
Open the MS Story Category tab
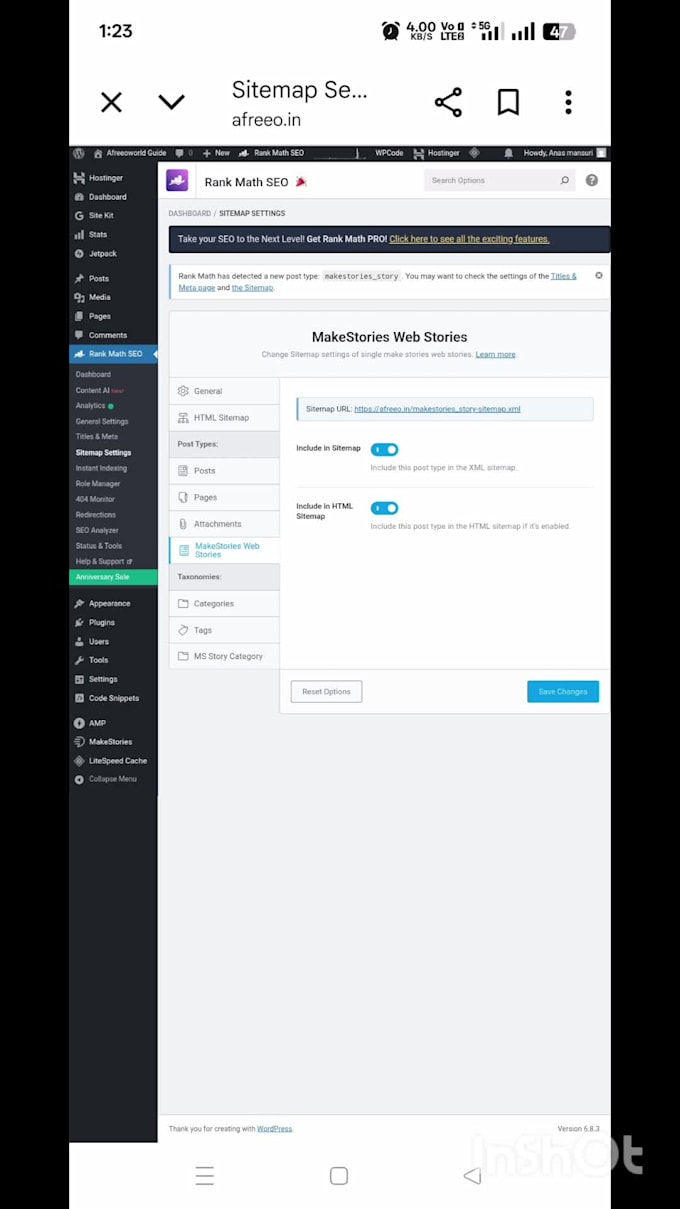pos(224,656)
